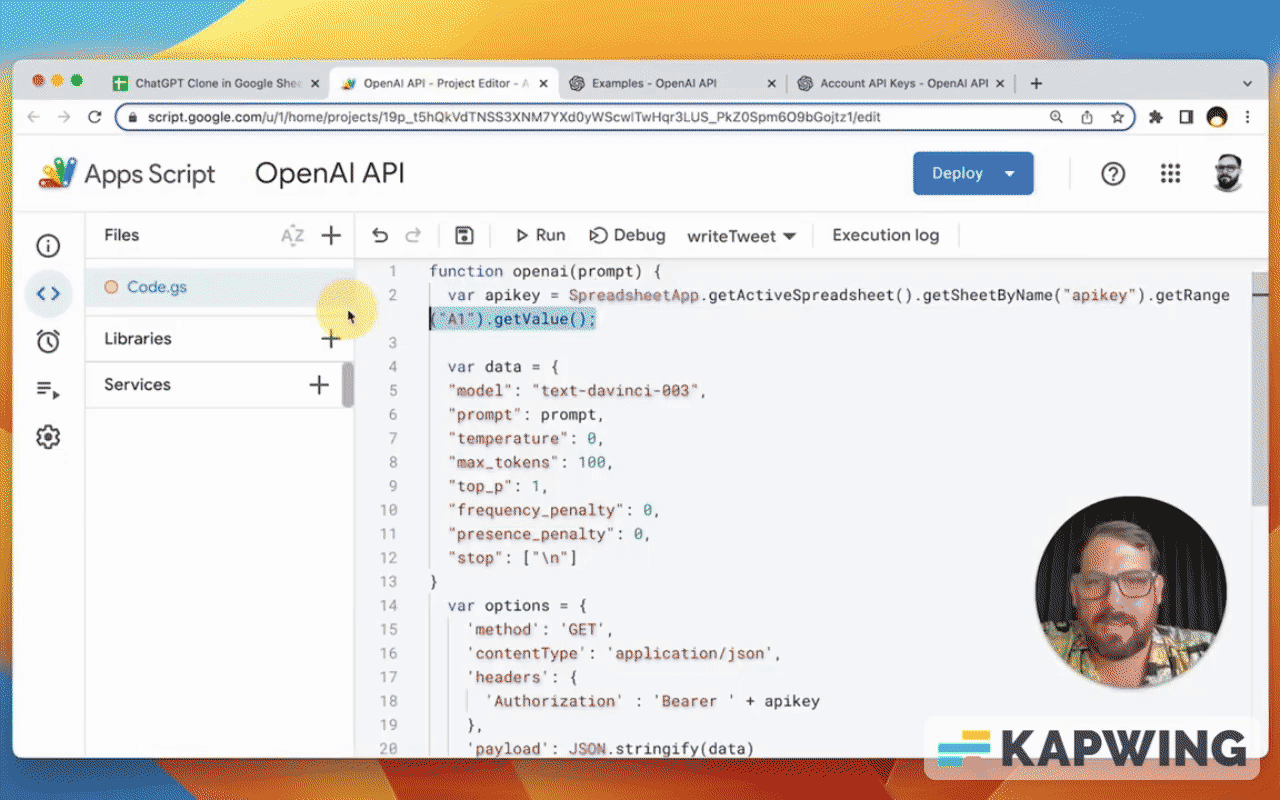Open Chrome profile avatar in toolbar
Viewport: 1280px width, 800px height.
click(1217, 117)
